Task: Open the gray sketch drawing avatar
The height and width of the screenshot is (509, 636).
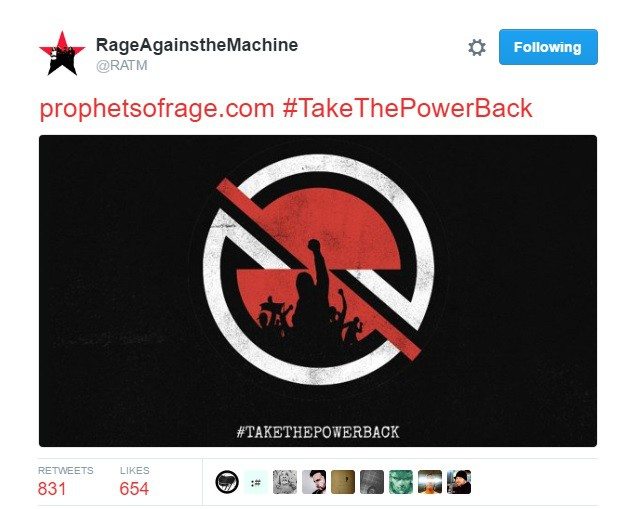Action: point(285,482)
